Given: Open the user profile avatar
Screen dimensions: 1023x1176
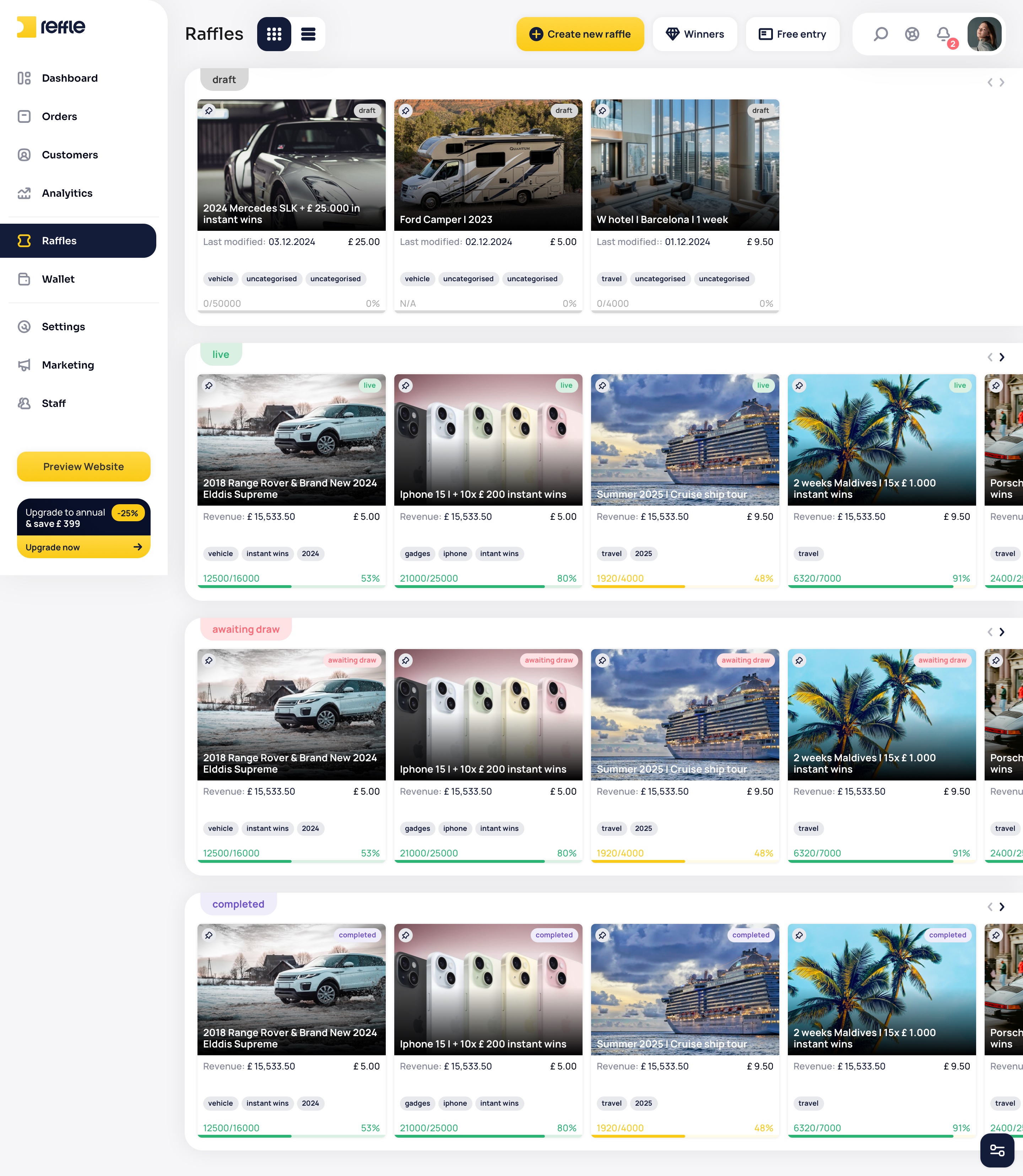Looking at the screenshot, I should (984, 34).
